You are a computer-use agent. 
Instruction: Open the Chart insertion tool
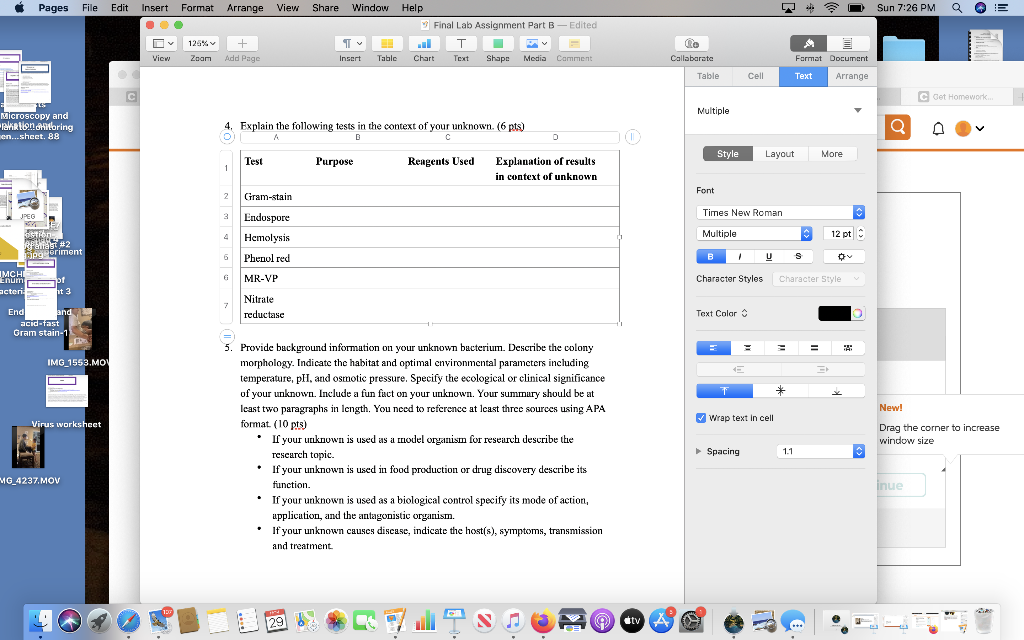coord(424,44)
